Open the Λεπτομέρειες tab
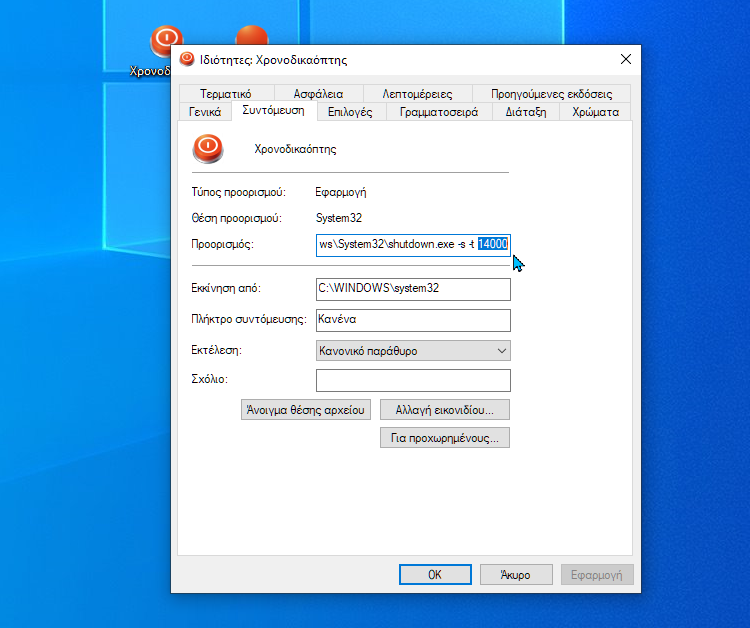Image resolution: width=750 pixels, height=628 pixels. 417,94
